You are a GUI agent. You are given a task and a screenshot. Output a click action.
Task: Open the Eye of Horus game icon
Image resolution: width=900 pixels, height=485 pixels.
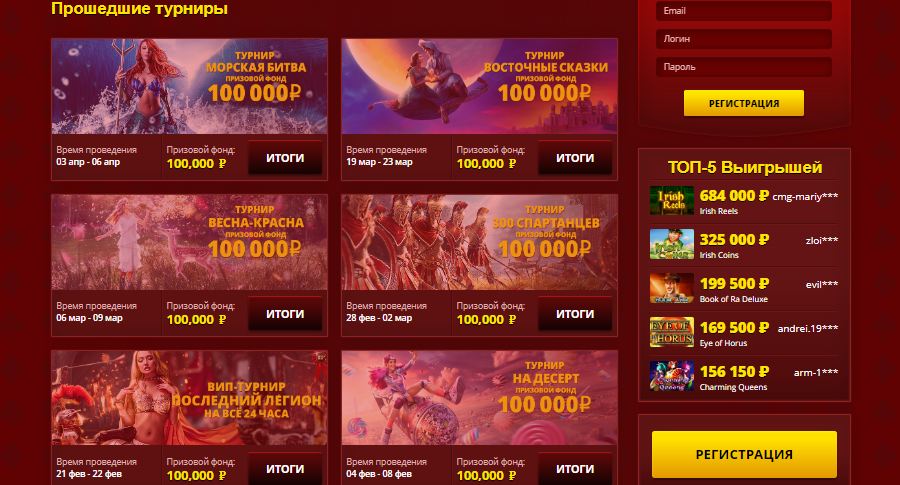(672, 332)
